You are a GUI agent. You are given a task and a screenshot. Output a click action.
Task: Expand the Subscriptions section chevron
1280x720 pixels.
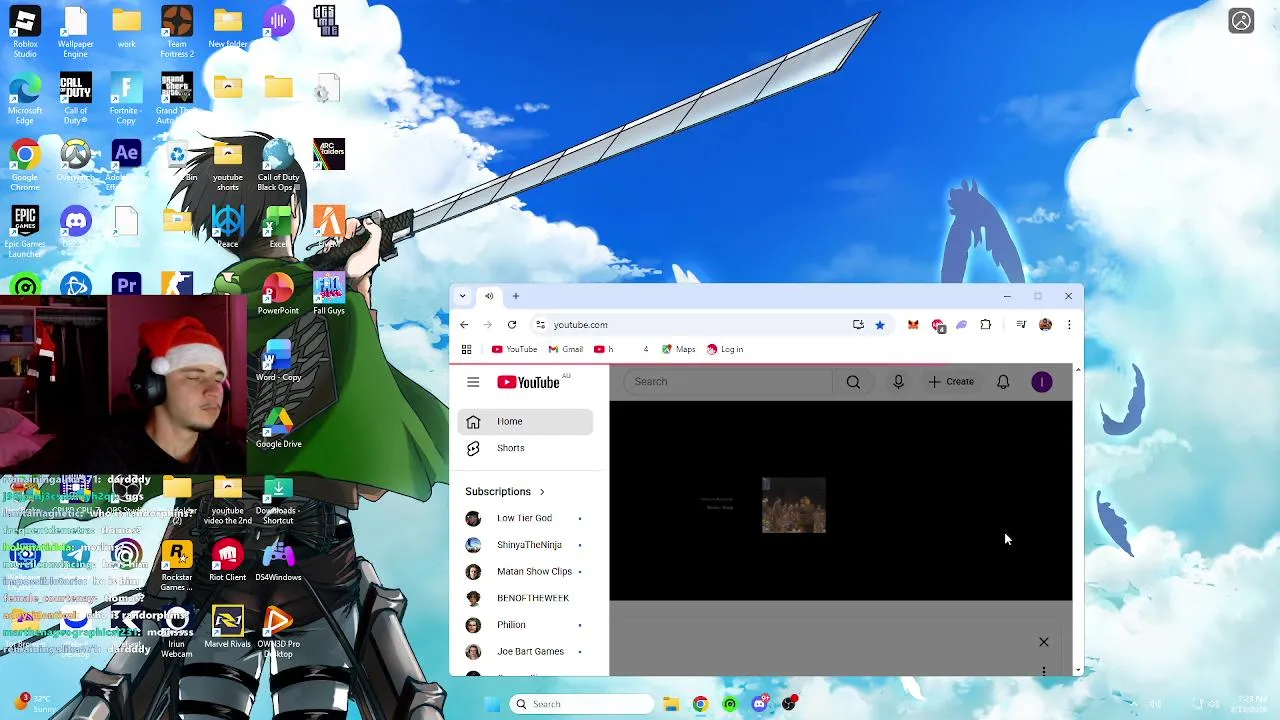542,492
